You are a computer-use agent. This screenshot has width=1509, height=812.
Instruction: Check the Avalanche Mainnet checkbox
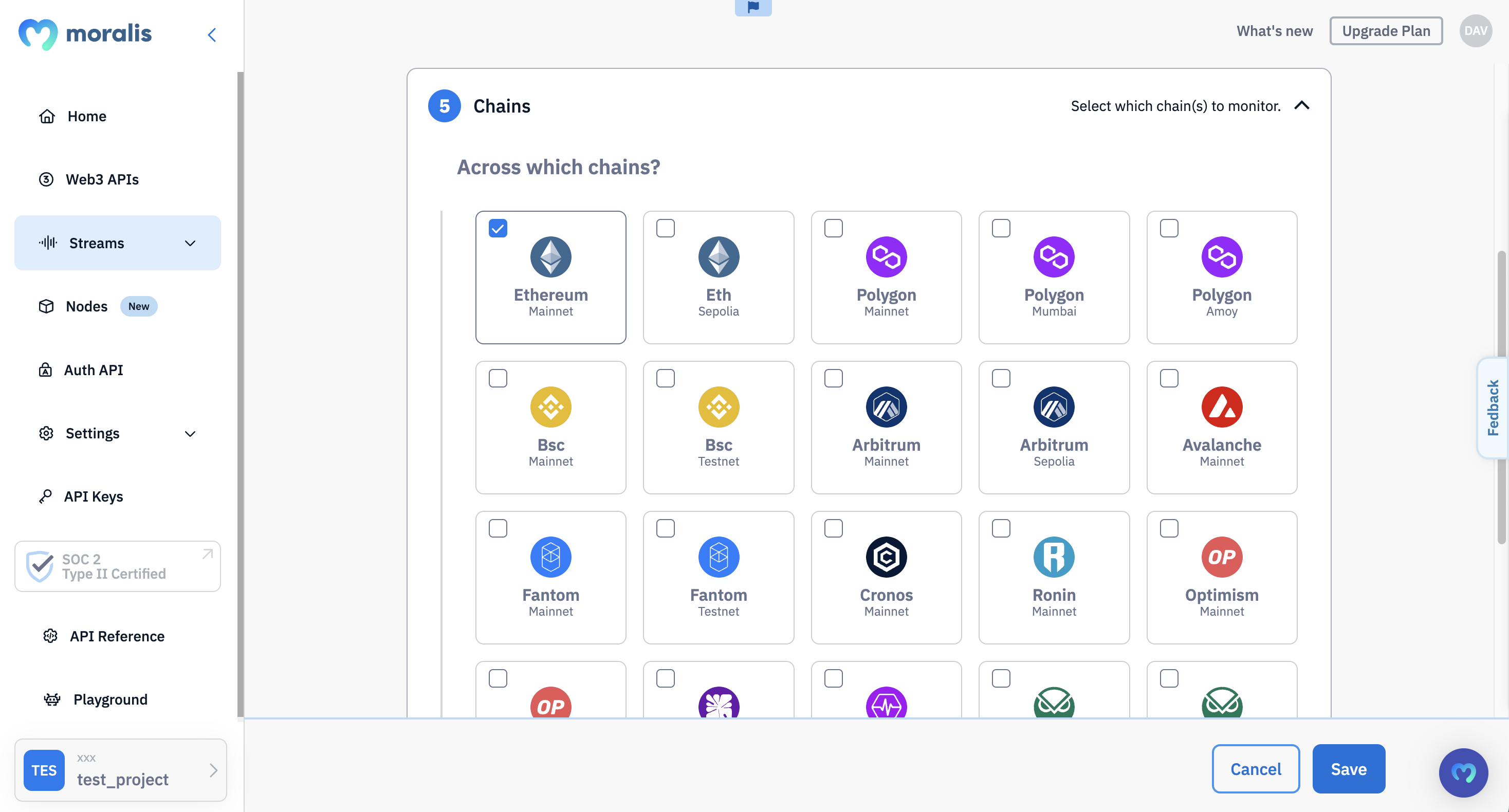click(1169, 378)
